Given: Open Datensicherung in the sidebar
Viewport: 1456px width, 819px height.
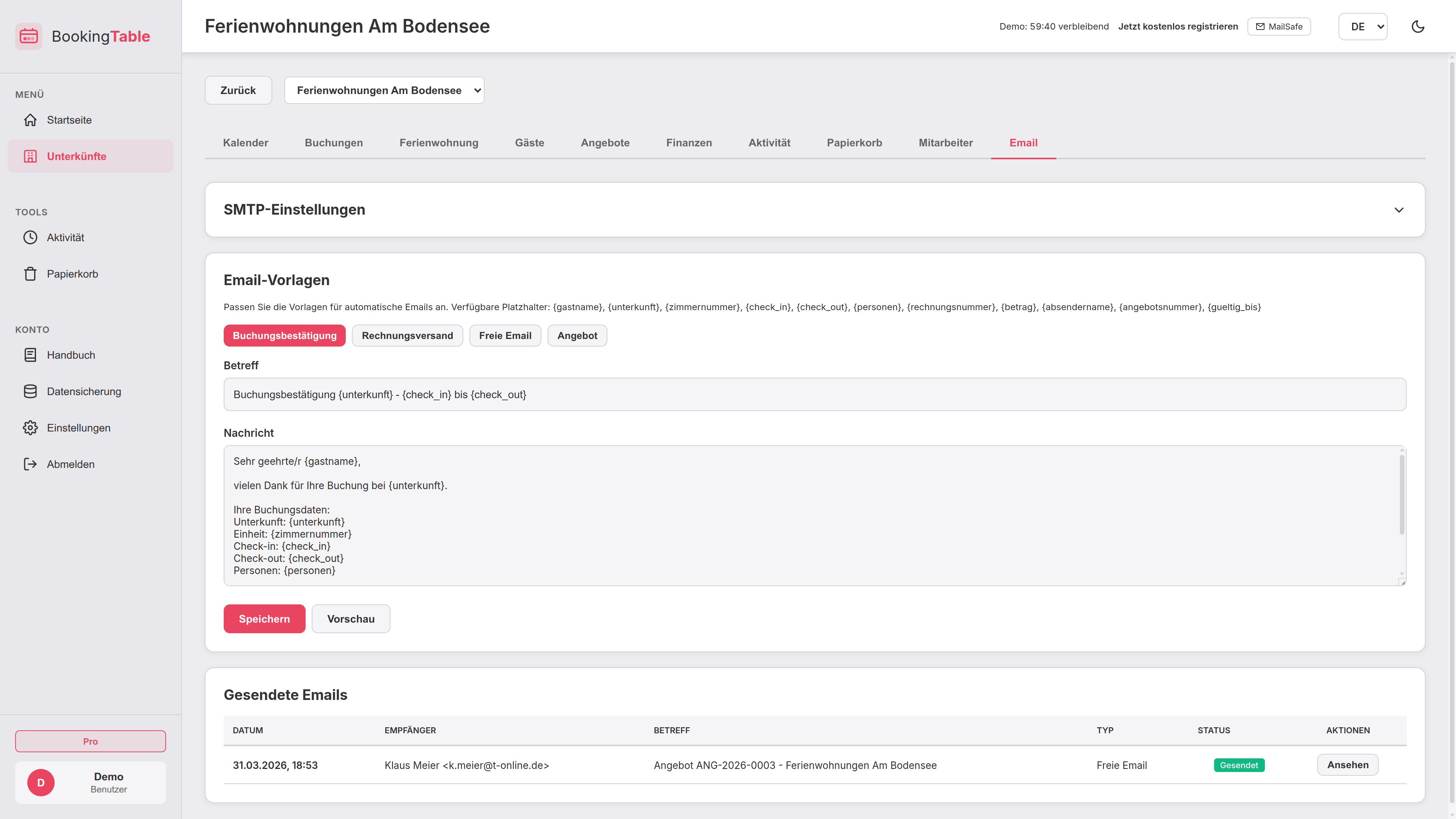Looking at the screenshot, I should (x=91, y=392).
